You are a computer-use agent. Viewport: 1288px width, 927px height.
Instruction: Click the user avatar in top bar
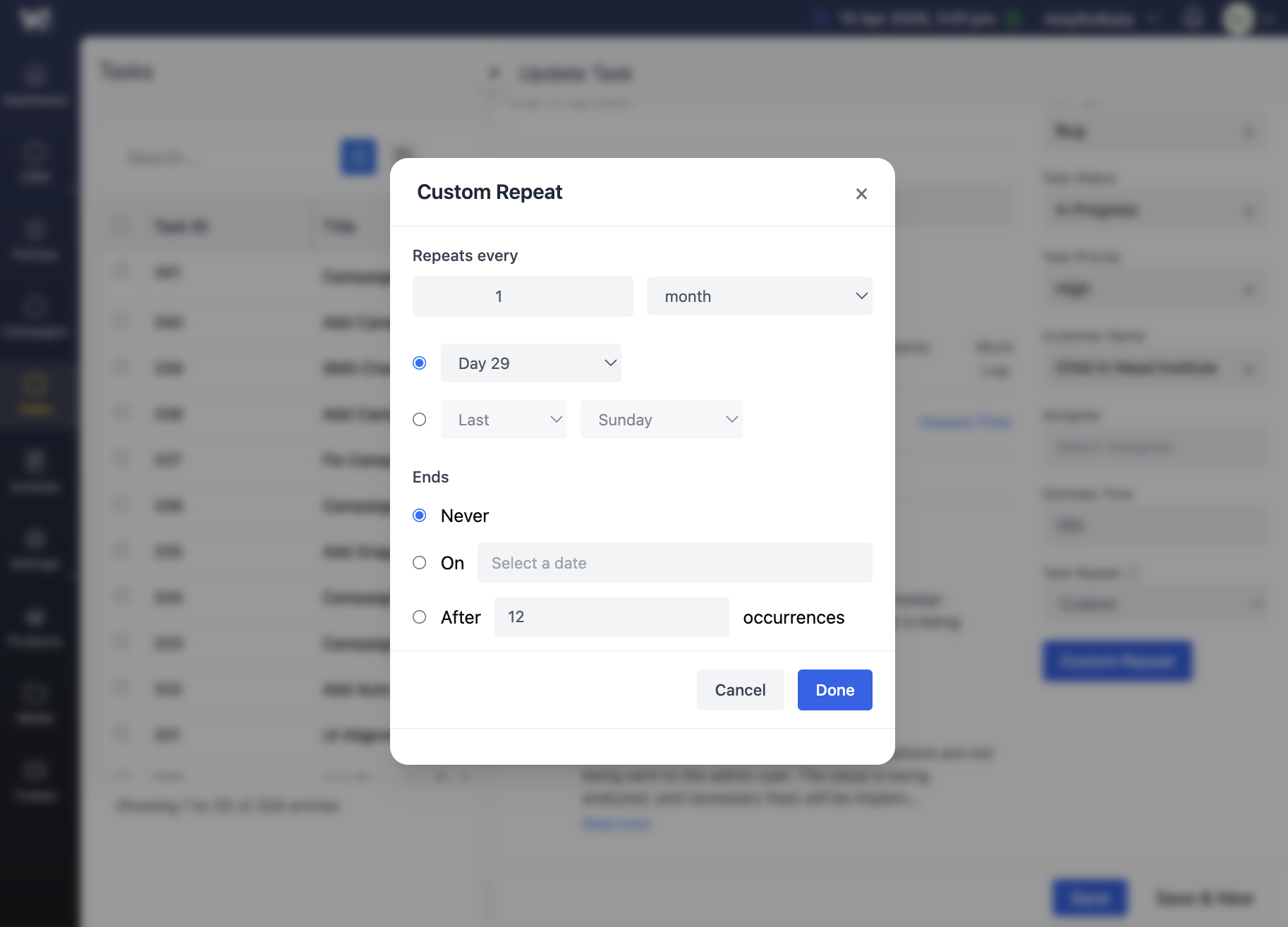click(x=1238, y=18)
